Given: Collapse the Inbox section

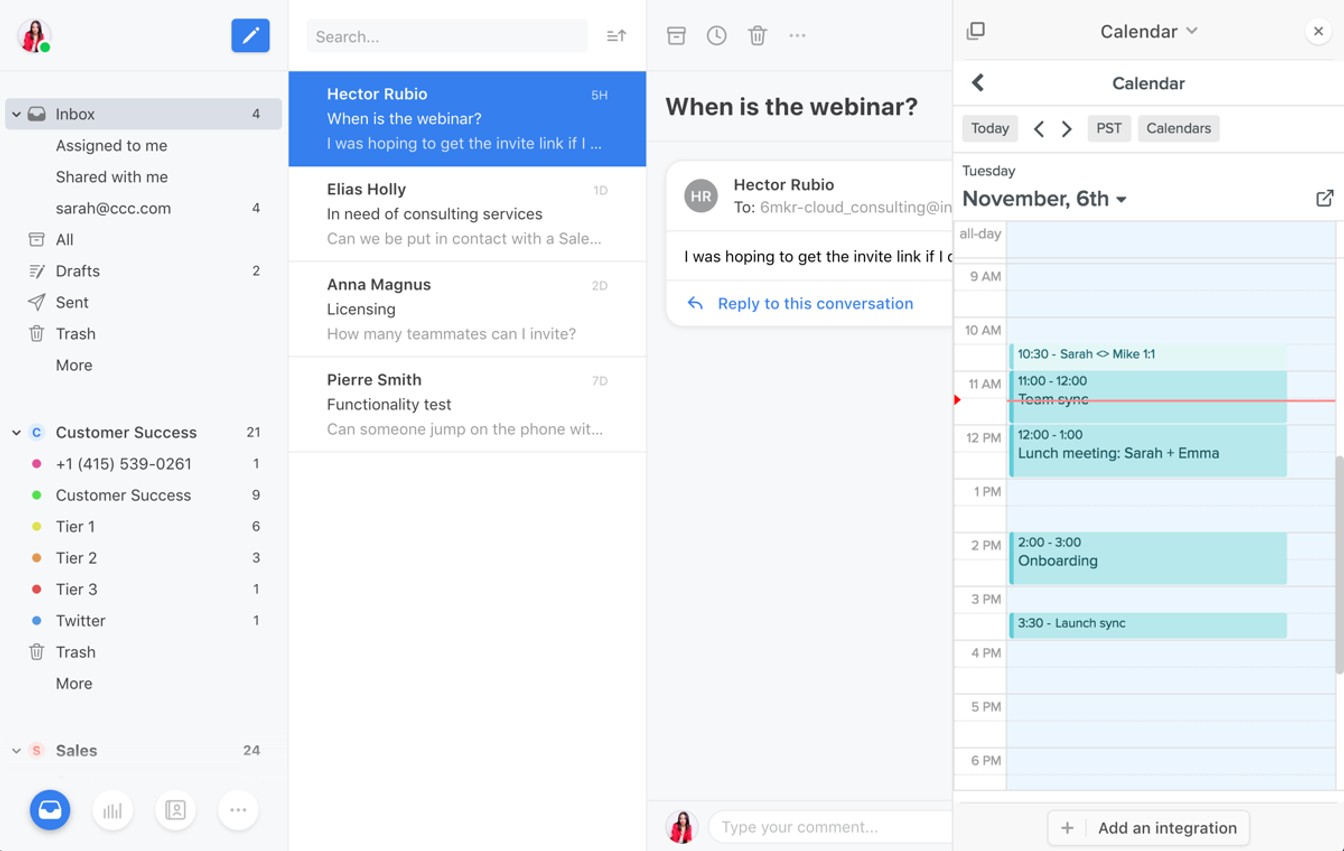Looking at the screenshot, I should pyautogui.click(x=16, y=113).
